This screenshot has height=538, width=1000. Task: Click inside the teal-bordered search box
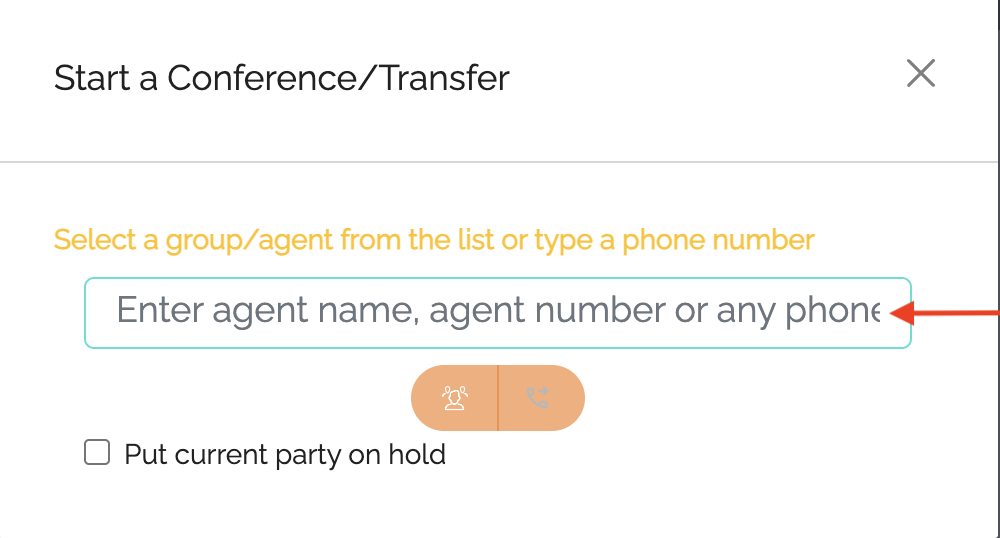497,313
